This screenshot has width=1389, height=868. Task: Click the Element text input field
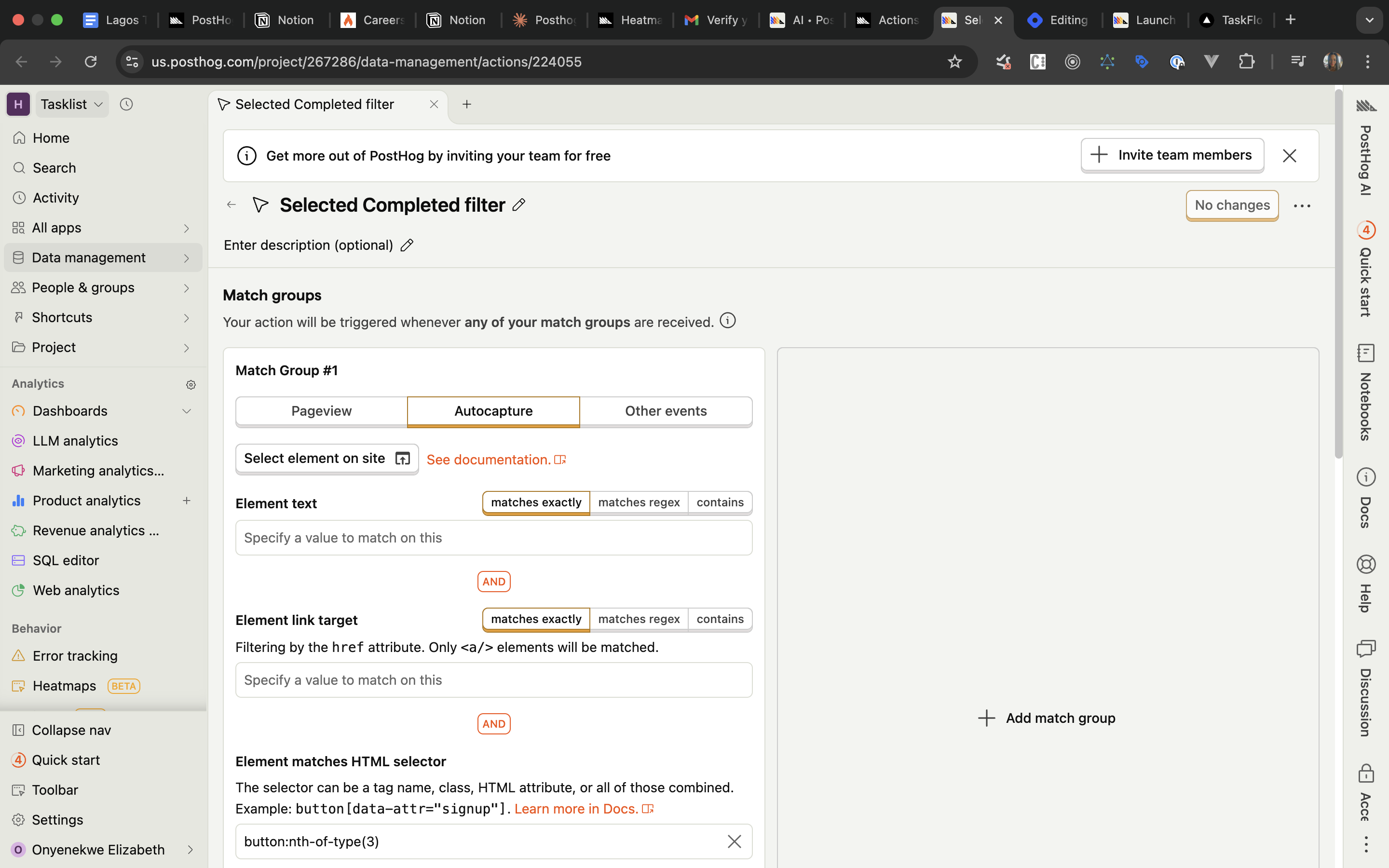[x=493, y=538]
